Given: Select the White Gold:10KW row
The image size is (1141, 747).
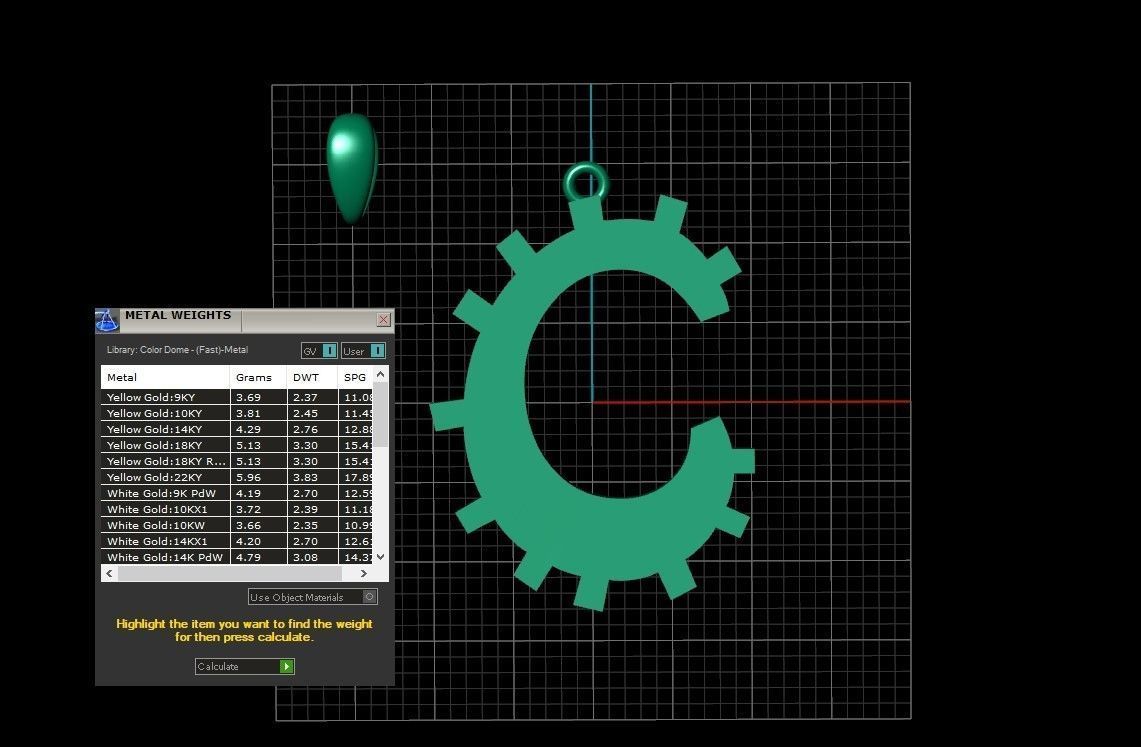Looking at the screenshot, I should [237, 525].
